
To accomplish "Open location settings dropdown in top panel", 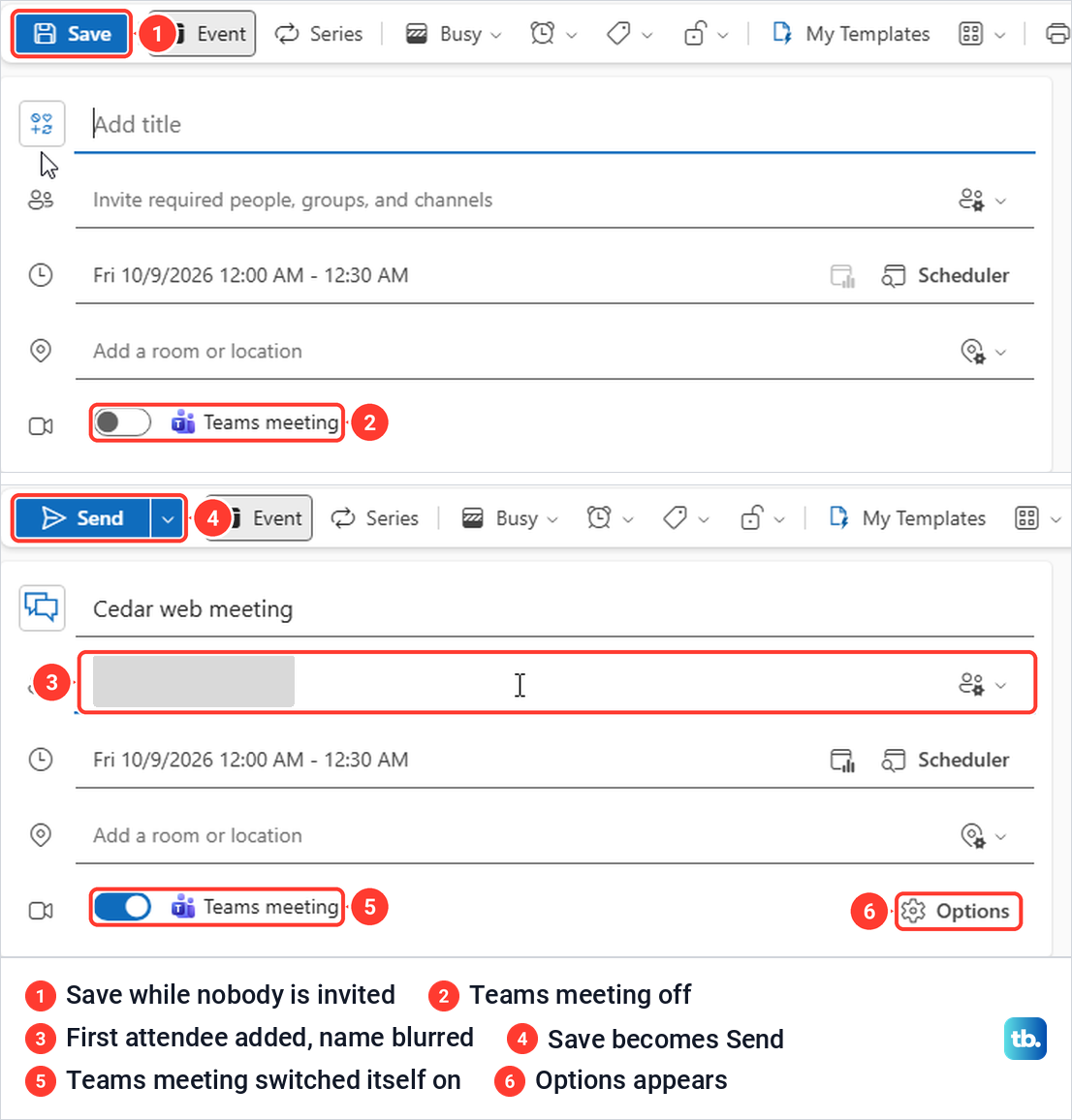I will click(x=984, y=352).
